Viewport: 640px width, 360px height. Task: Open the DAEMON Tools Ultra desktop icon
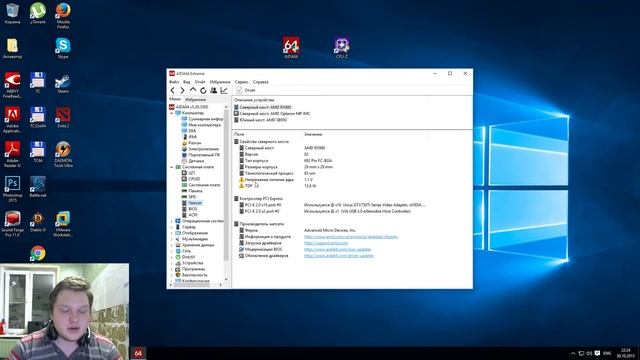[x=63, y=154]
